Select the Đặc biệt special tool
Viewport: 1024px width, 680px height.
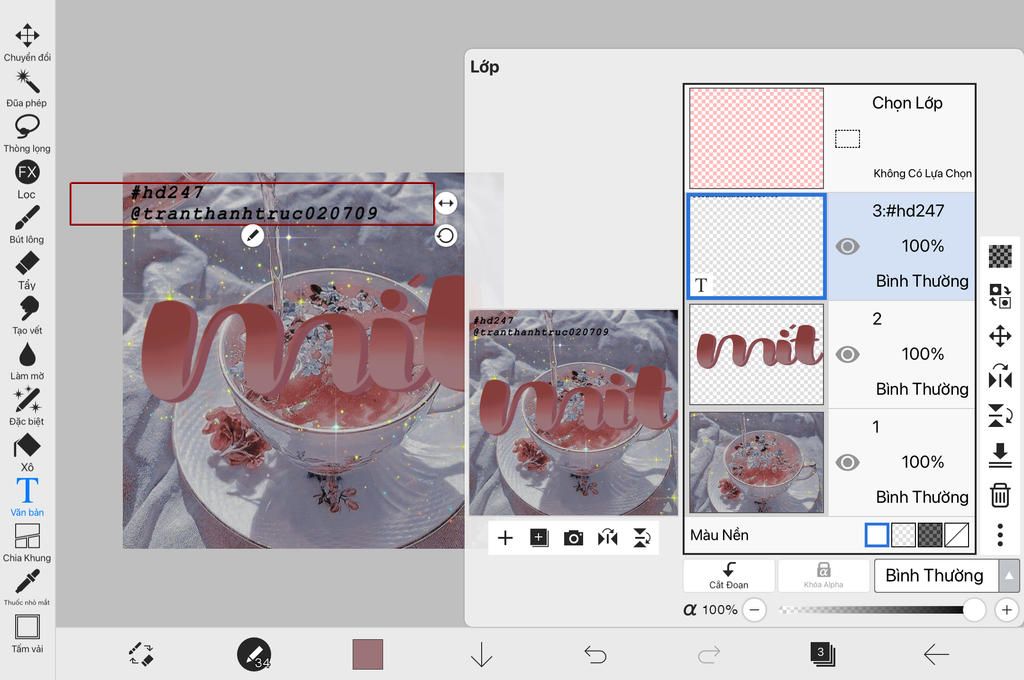[27, 406]
